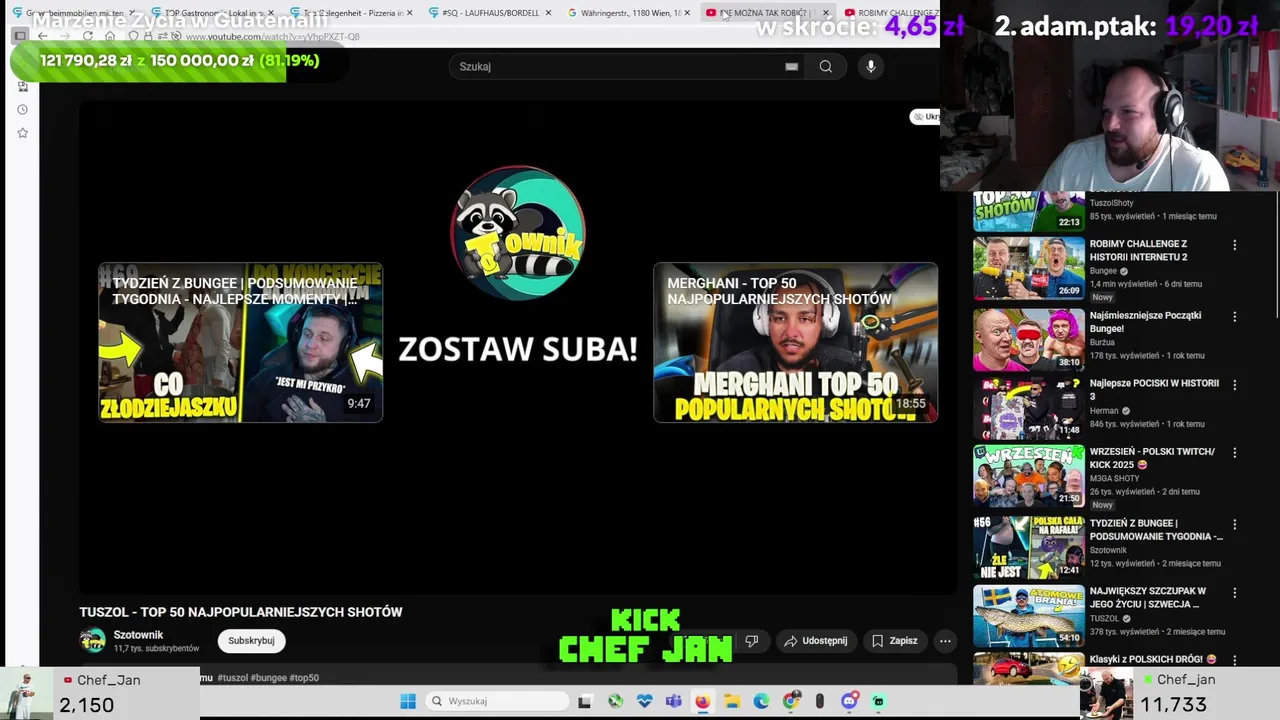Open bookmarks star icon in browser sidebar
1280x720 pixels.
pos(22,133)
